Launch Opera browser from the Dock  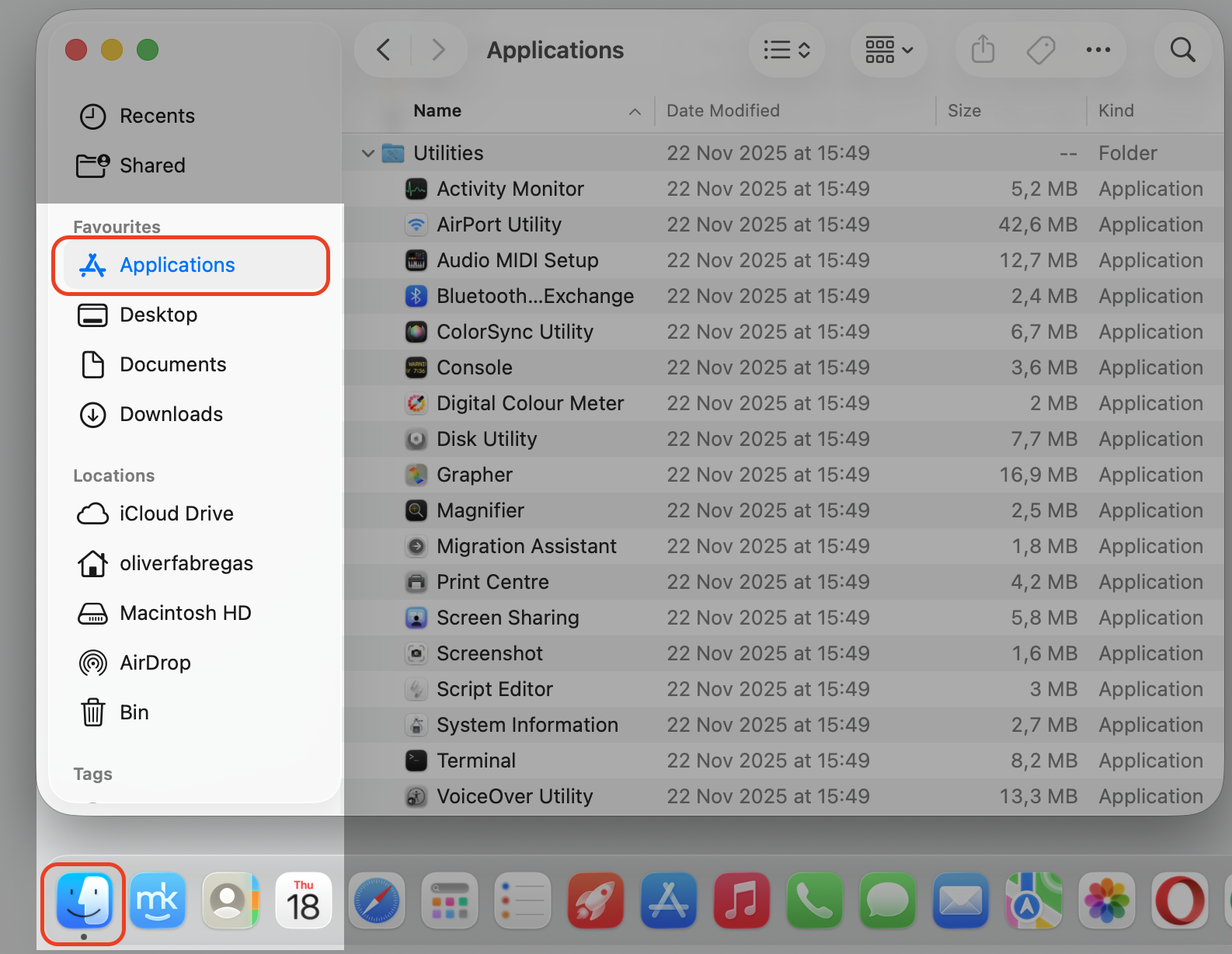(x=1180, y=901)
